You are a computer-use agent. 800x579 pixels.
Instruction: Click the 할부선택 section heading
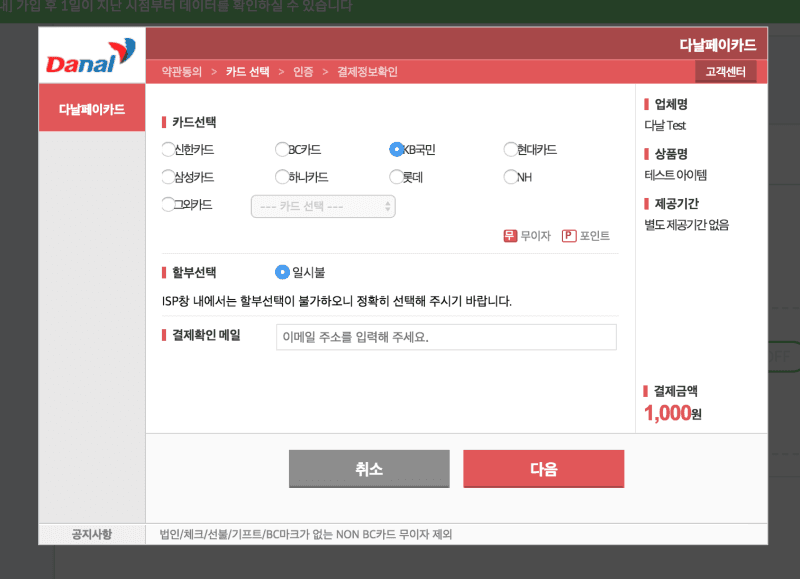pos(194,272)
